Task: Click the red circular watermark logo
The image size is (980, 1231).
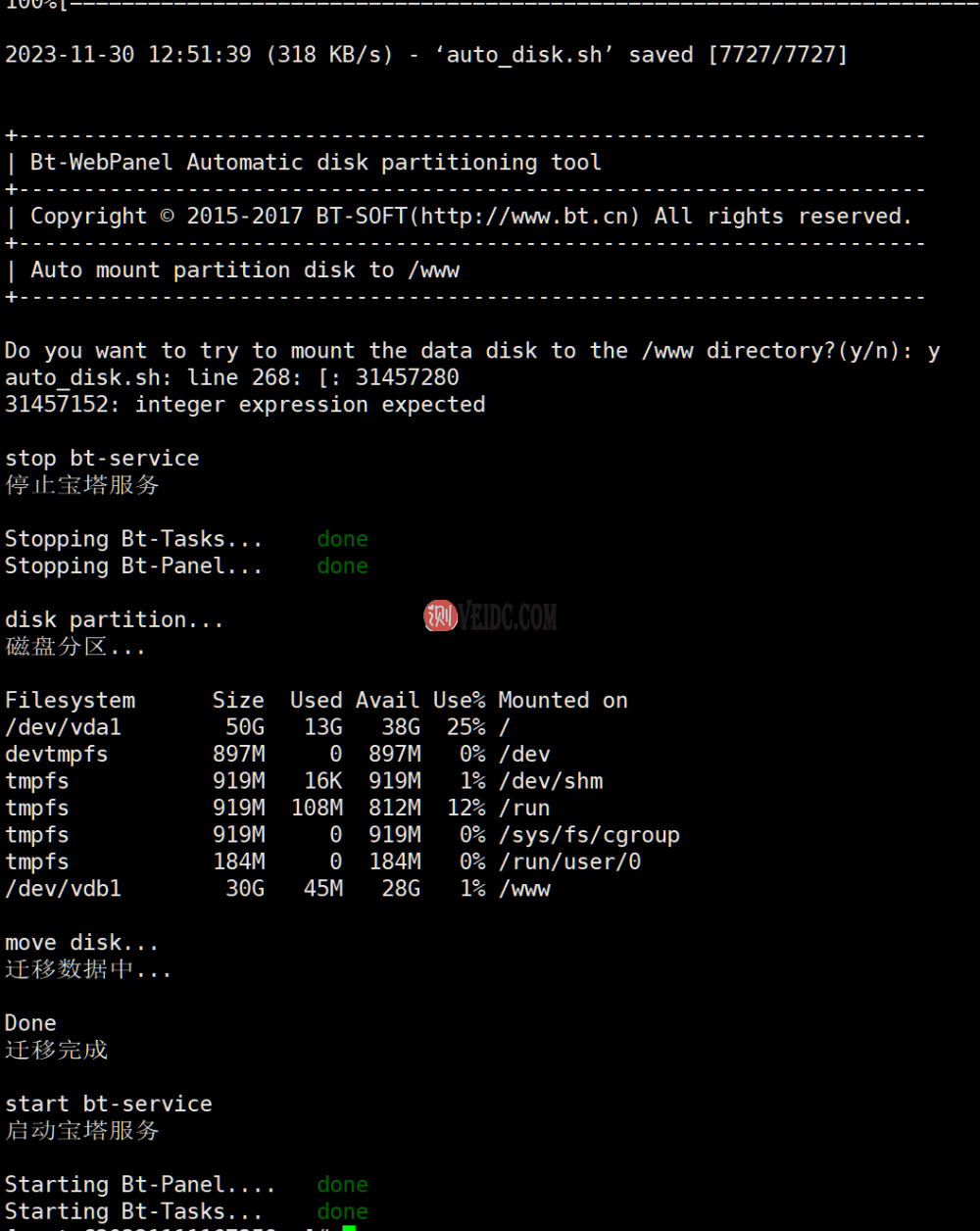Action: [440, 615]
